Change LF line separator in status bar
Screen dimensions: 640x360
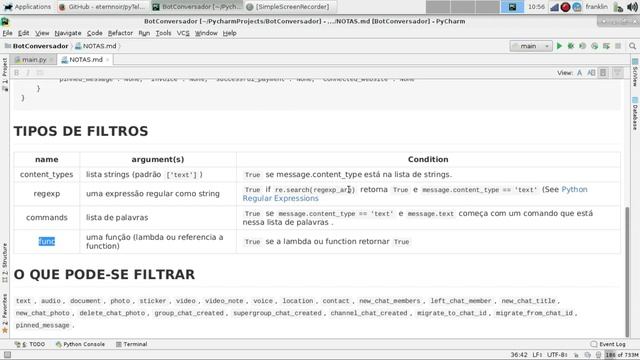(537, 355)
